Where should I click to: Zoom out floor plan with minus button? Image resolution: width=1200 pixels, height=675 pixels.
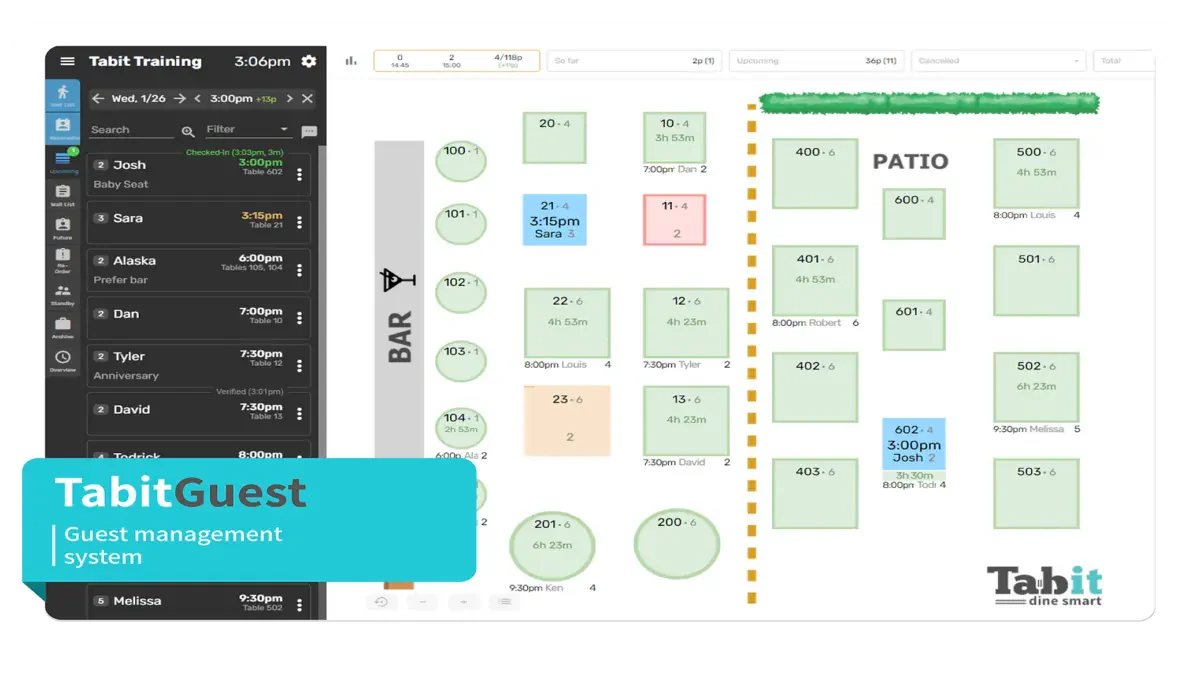(x=422, y=602)
